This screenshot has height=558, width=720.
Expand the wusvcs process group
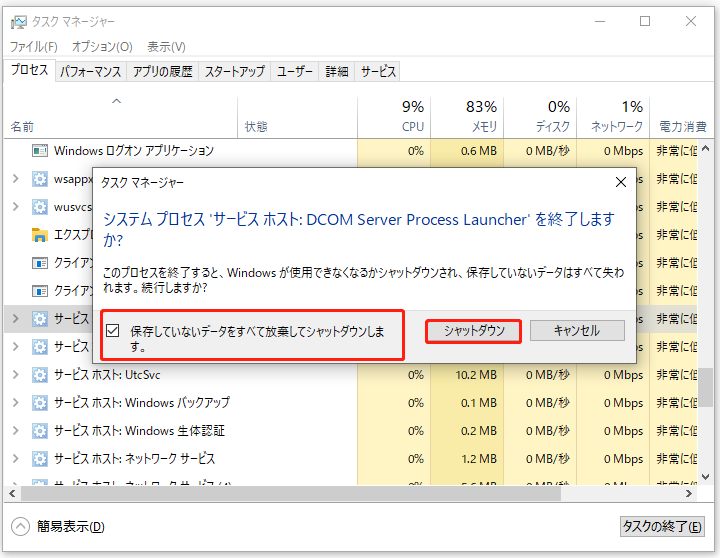(x=16, y=207)
